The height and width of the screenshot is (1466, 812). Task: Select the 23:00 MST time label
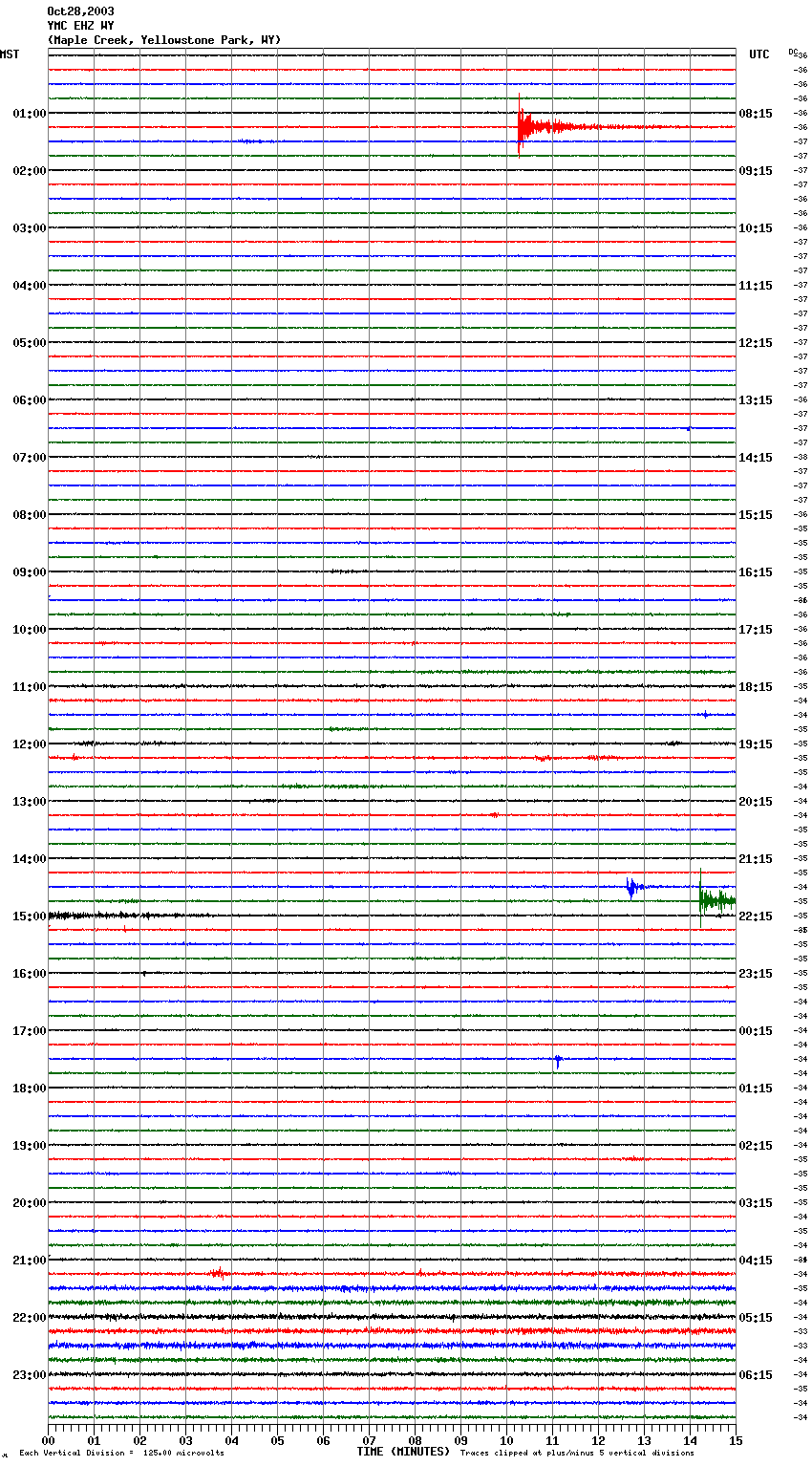(30, 1375)
